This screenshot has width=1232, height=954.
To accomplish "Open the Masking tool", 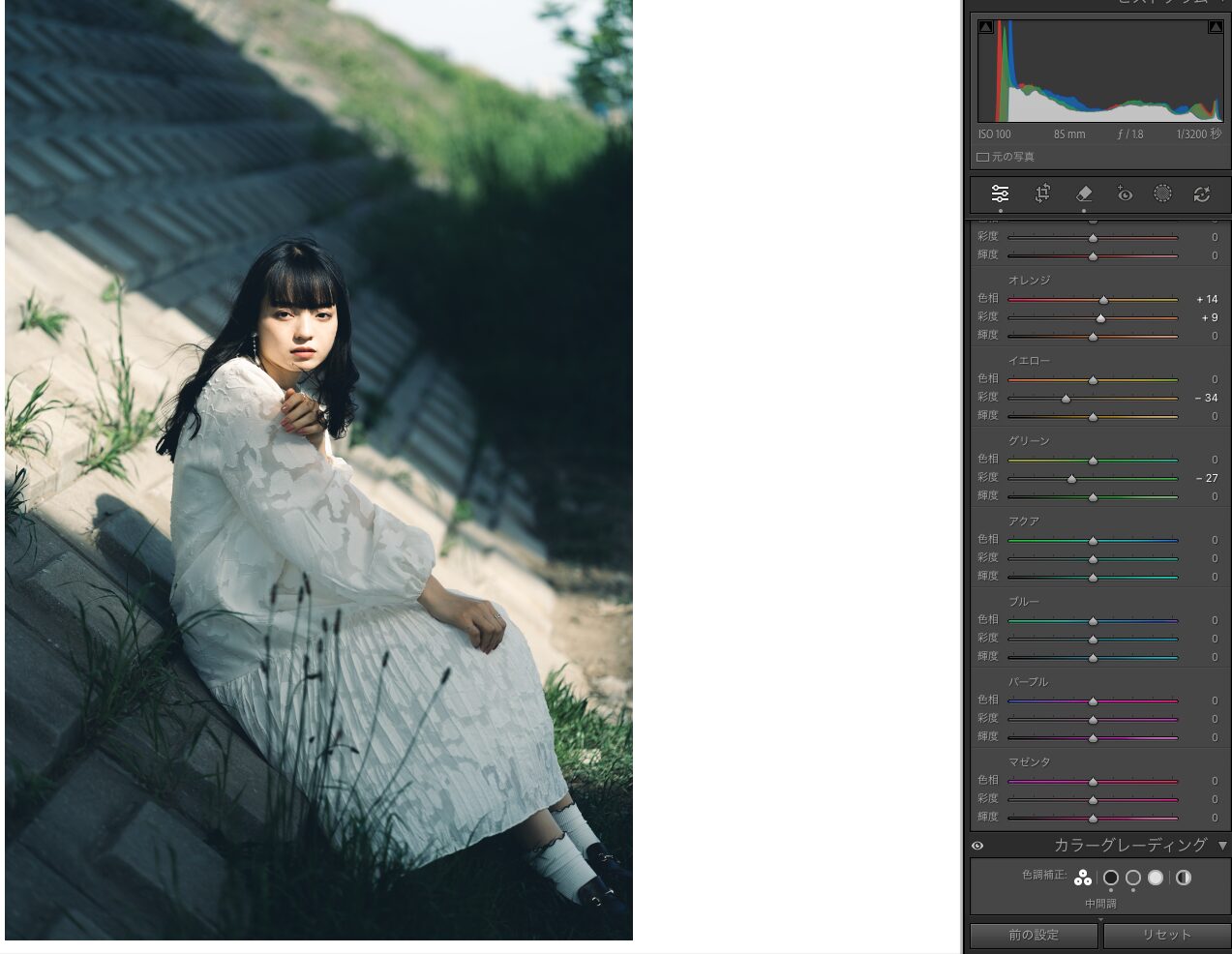I will pyautogui.click(x=1162, y=194).
